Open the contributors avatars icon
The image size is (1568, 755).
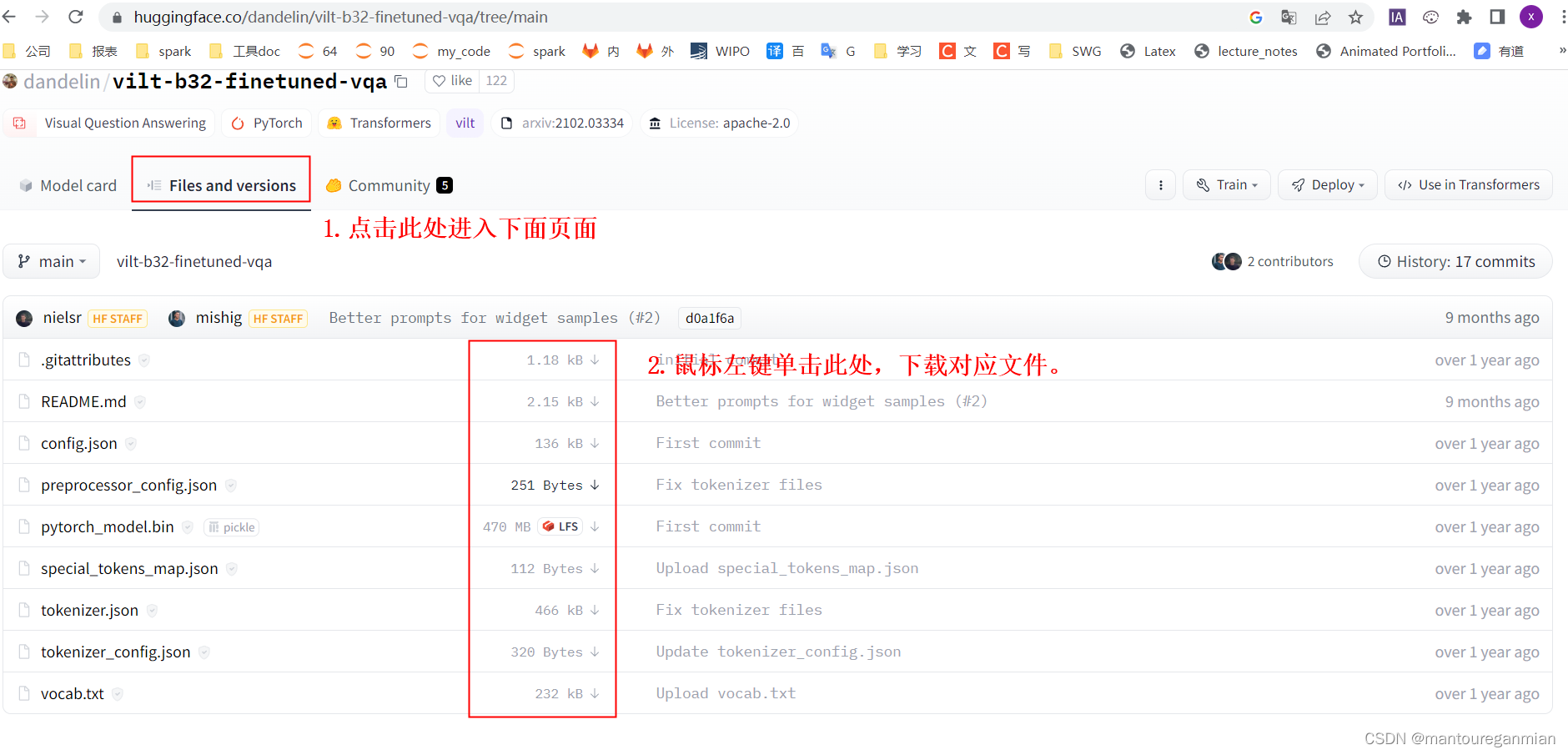[x=1226, y=261]
